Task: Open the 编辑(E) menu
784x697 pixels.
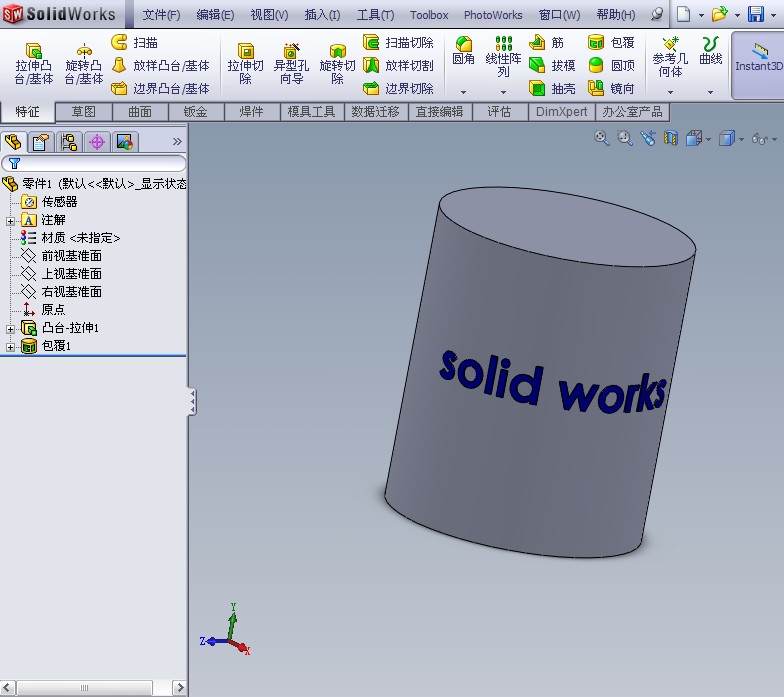Action: point(215,15)
